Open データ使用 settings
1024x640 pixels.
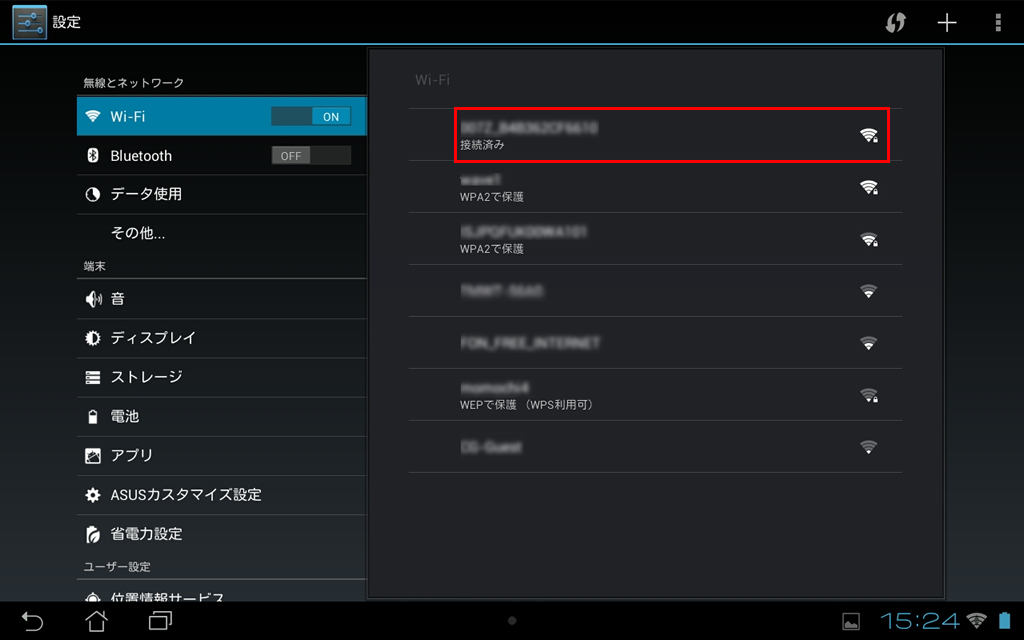pyautogui.click(x=221, y=194)
